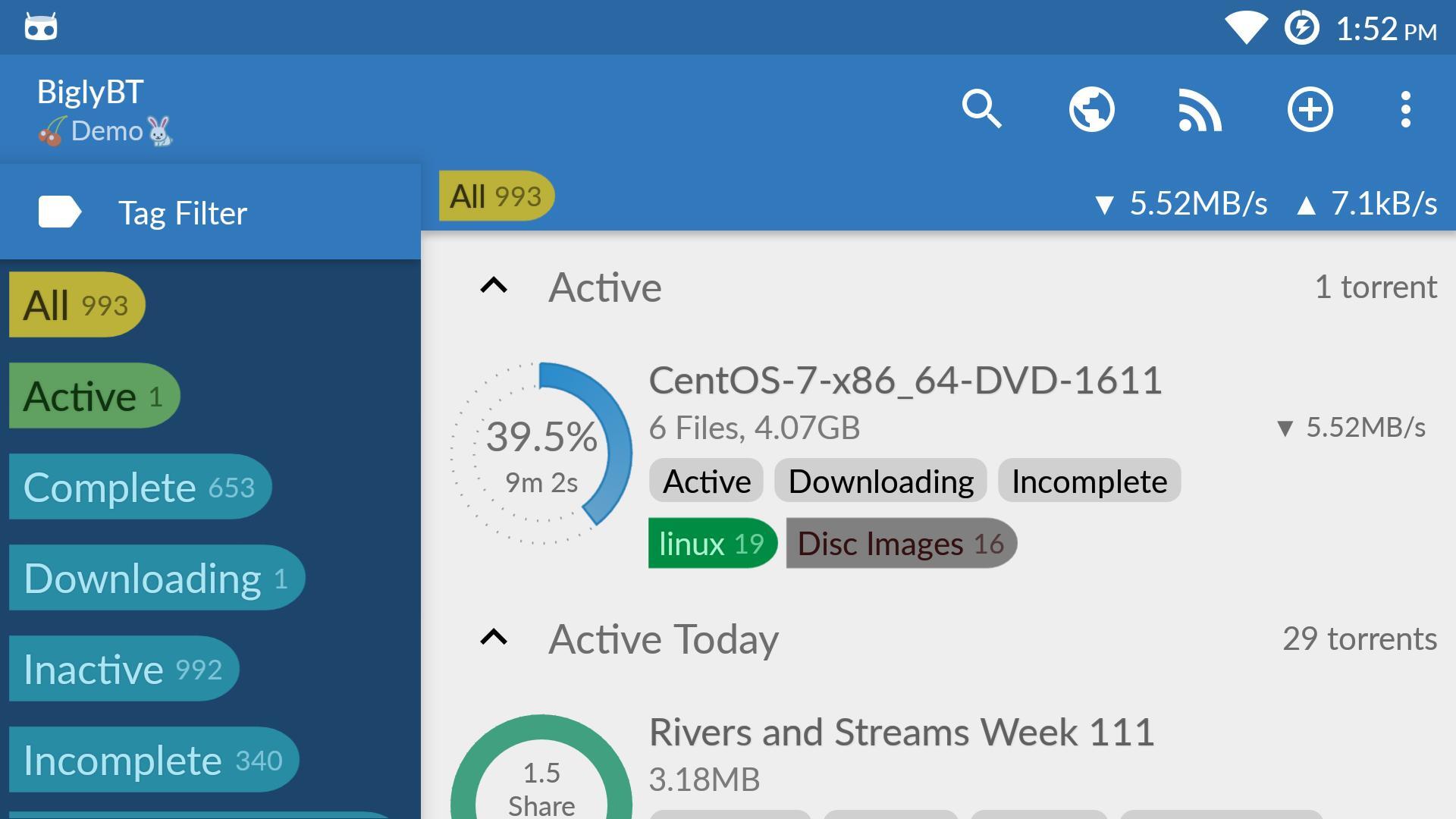Viewport: 1456px width, 819px height.
Task: Click the Rivers and Streams share ratio ring
Action: pos(541,767)
